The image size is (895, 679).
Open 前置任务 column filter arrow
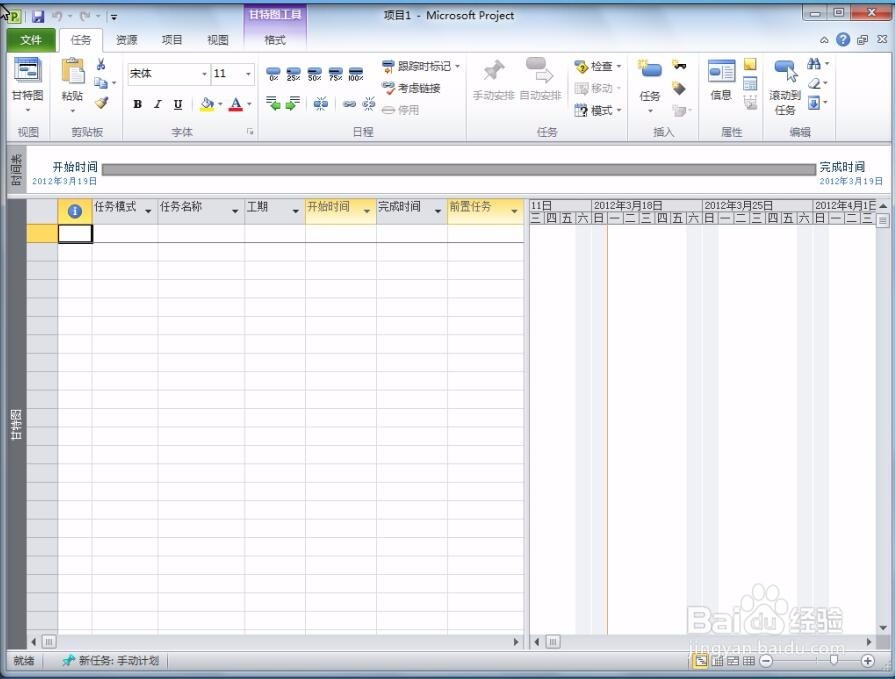coord(514,211)
